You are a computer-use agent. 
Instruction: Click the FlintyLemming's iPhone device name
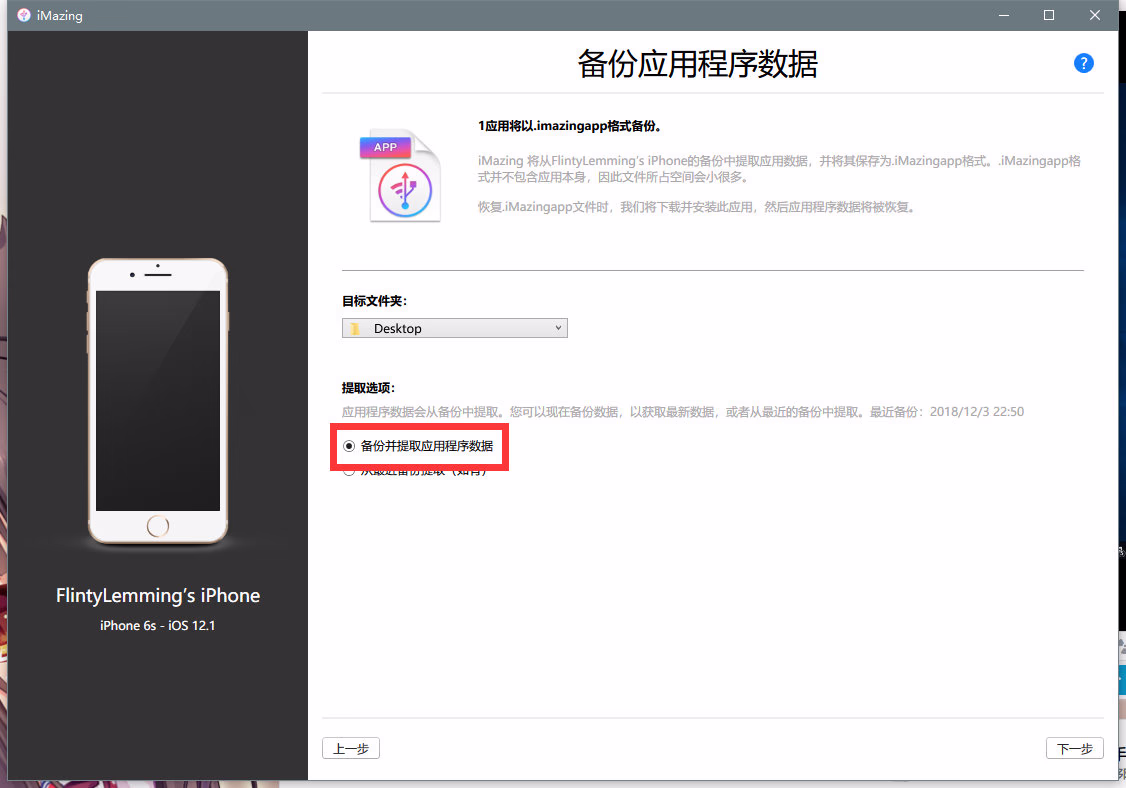coord(158,595)
